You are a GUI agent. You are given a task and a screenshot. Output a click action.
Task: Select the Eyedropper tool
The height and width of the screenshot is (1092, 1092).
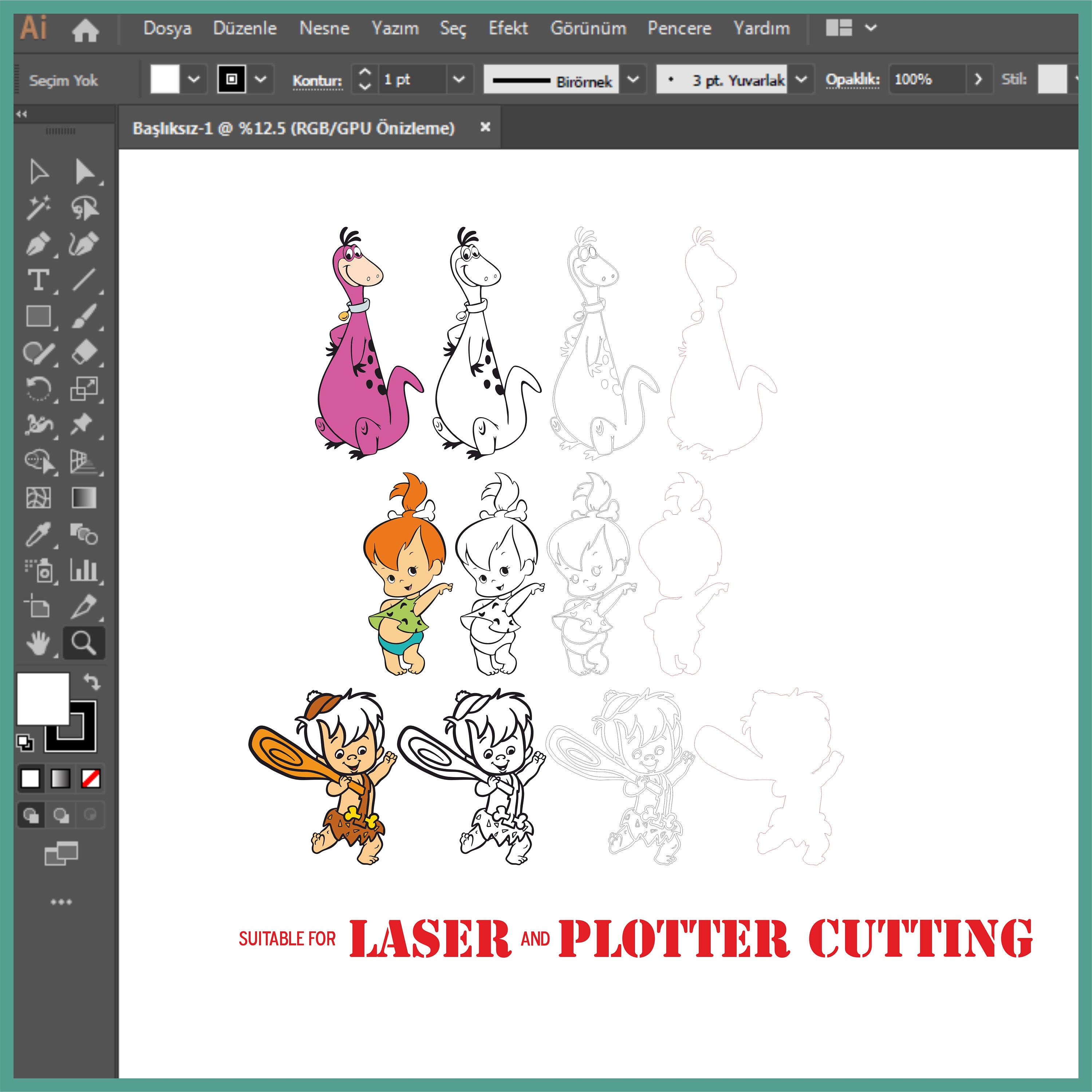[39, 534]
